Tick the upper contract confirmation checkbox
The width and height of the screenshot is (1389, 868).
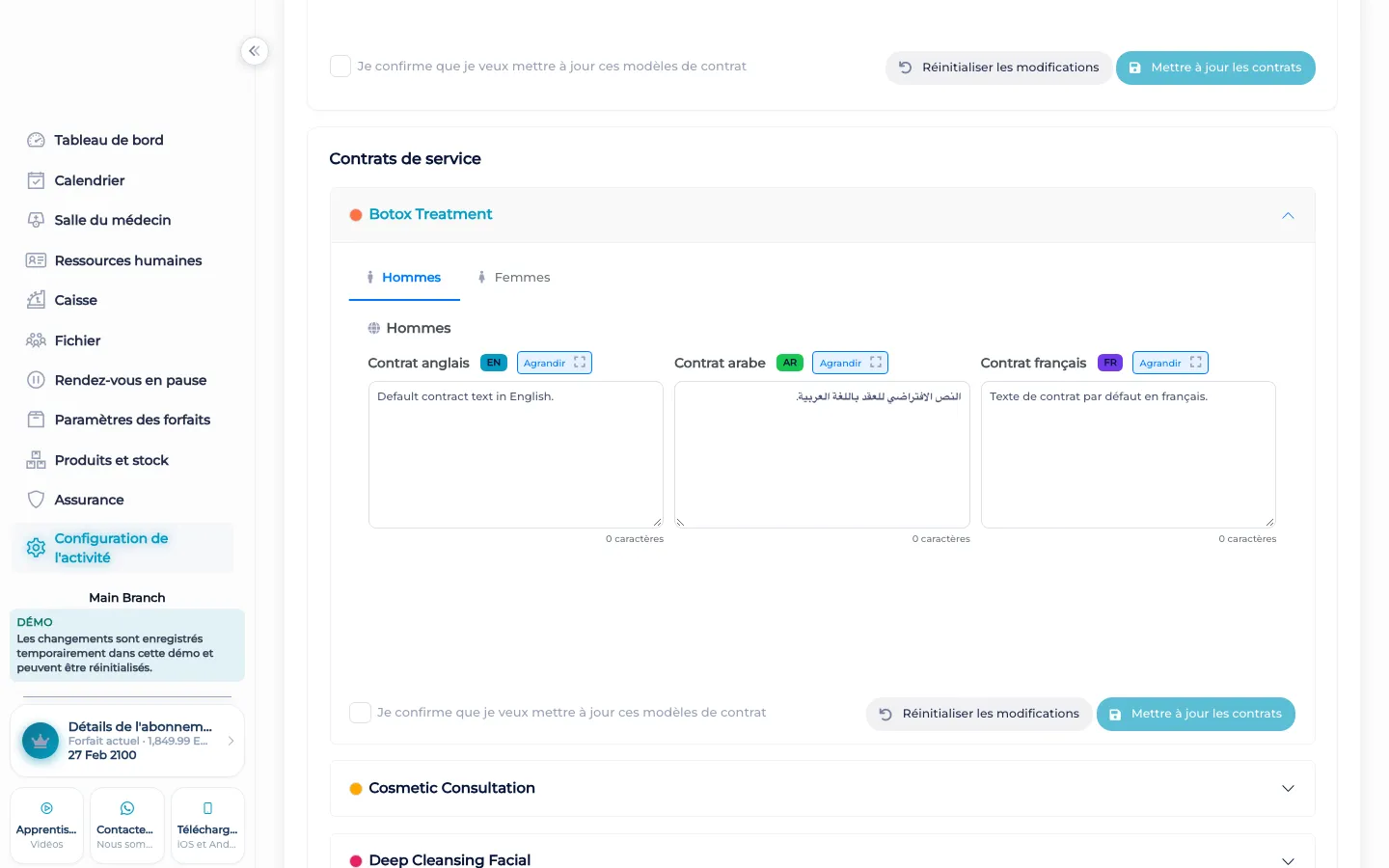[340, 67]
